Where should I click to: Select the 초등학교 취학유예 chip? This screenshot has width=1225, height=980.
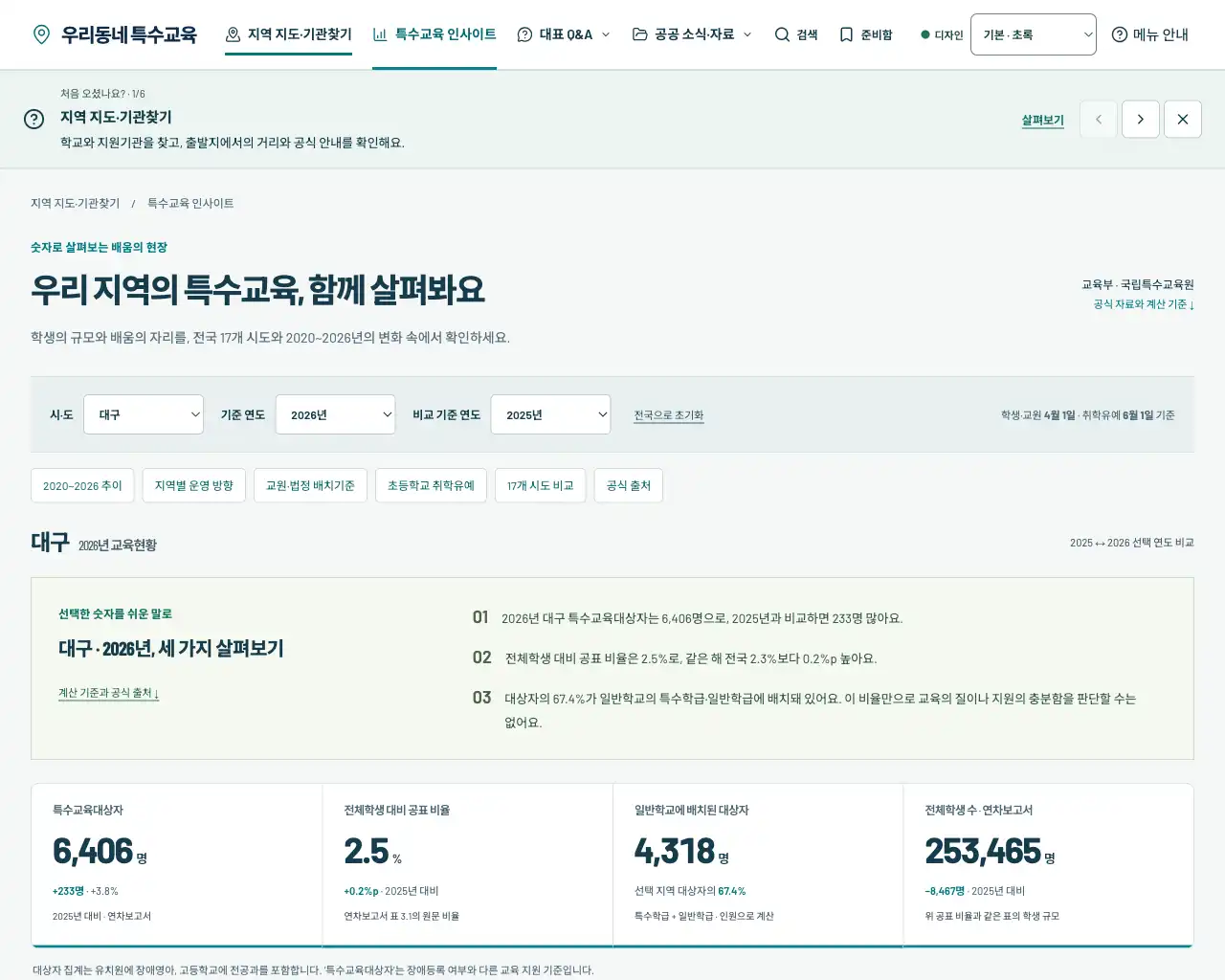click(431, 486)
